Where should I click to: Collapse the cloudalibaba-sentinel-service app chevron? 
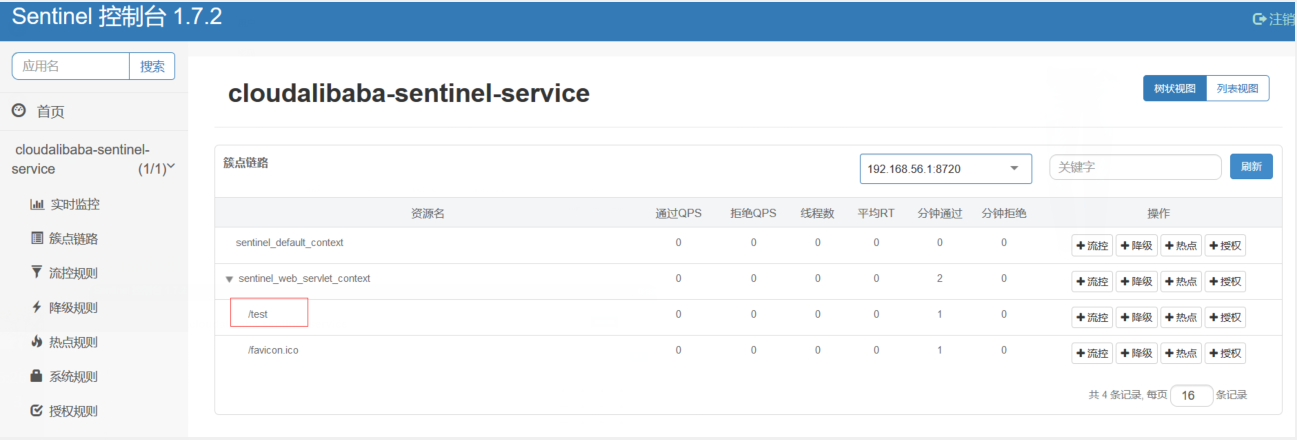coord(171,167)
